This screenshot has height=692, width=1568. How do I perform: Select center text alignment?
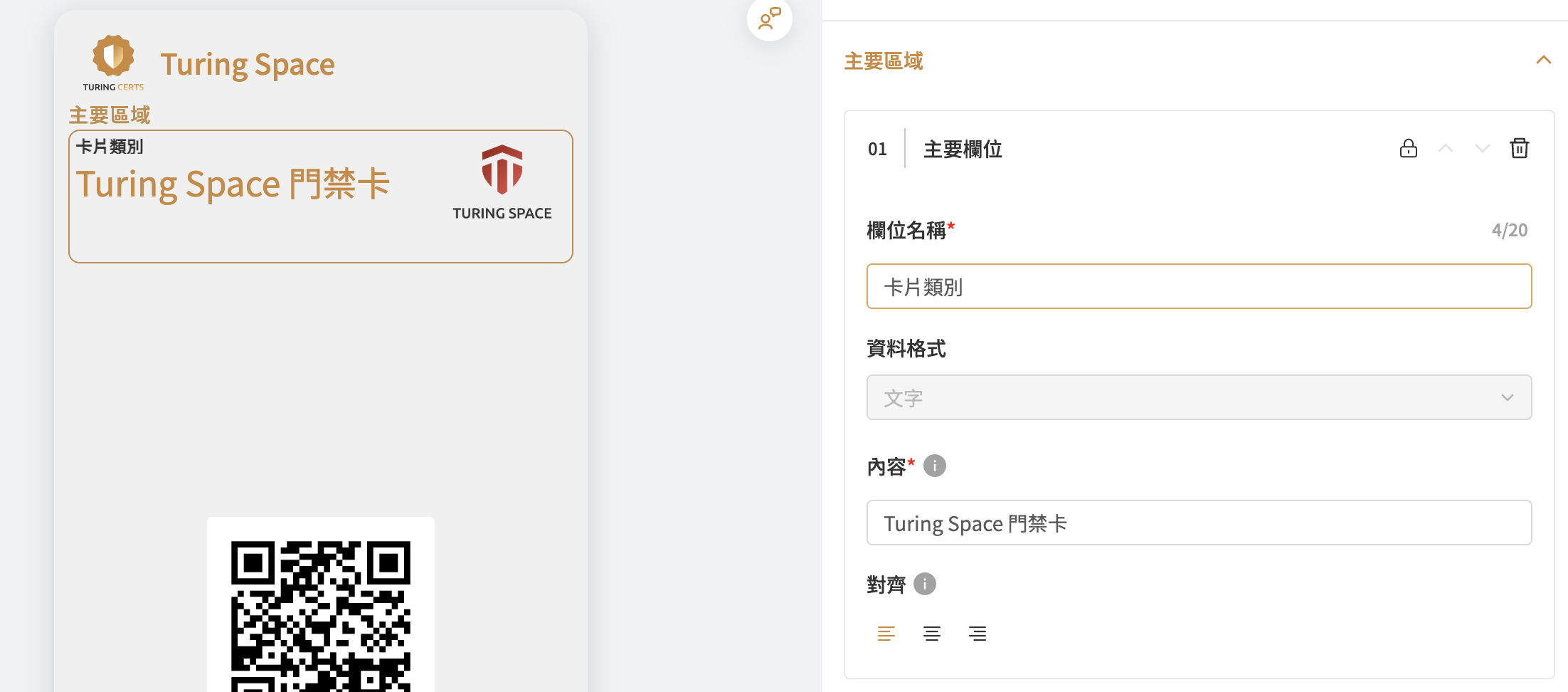tap(931, 633)
